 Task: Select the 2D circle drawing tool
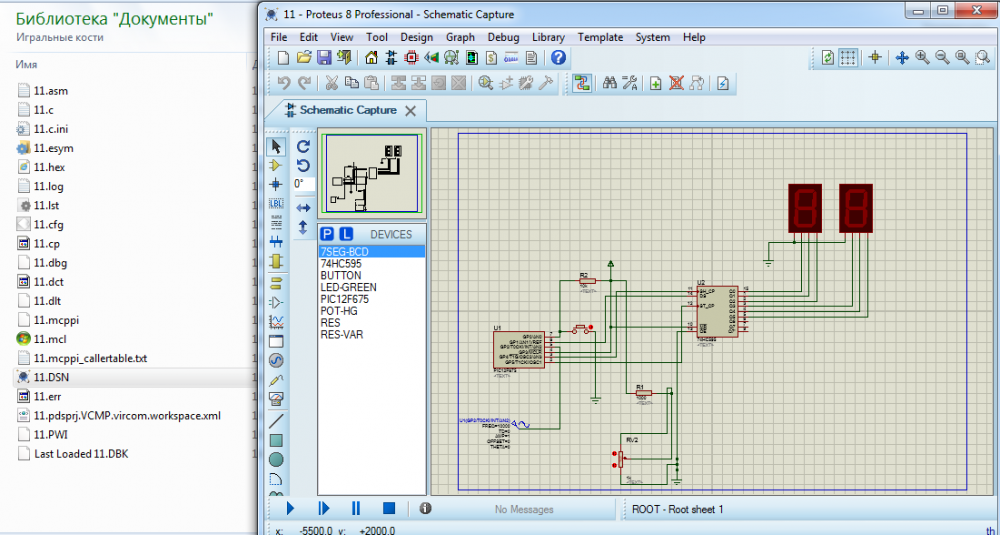point(276,460)
